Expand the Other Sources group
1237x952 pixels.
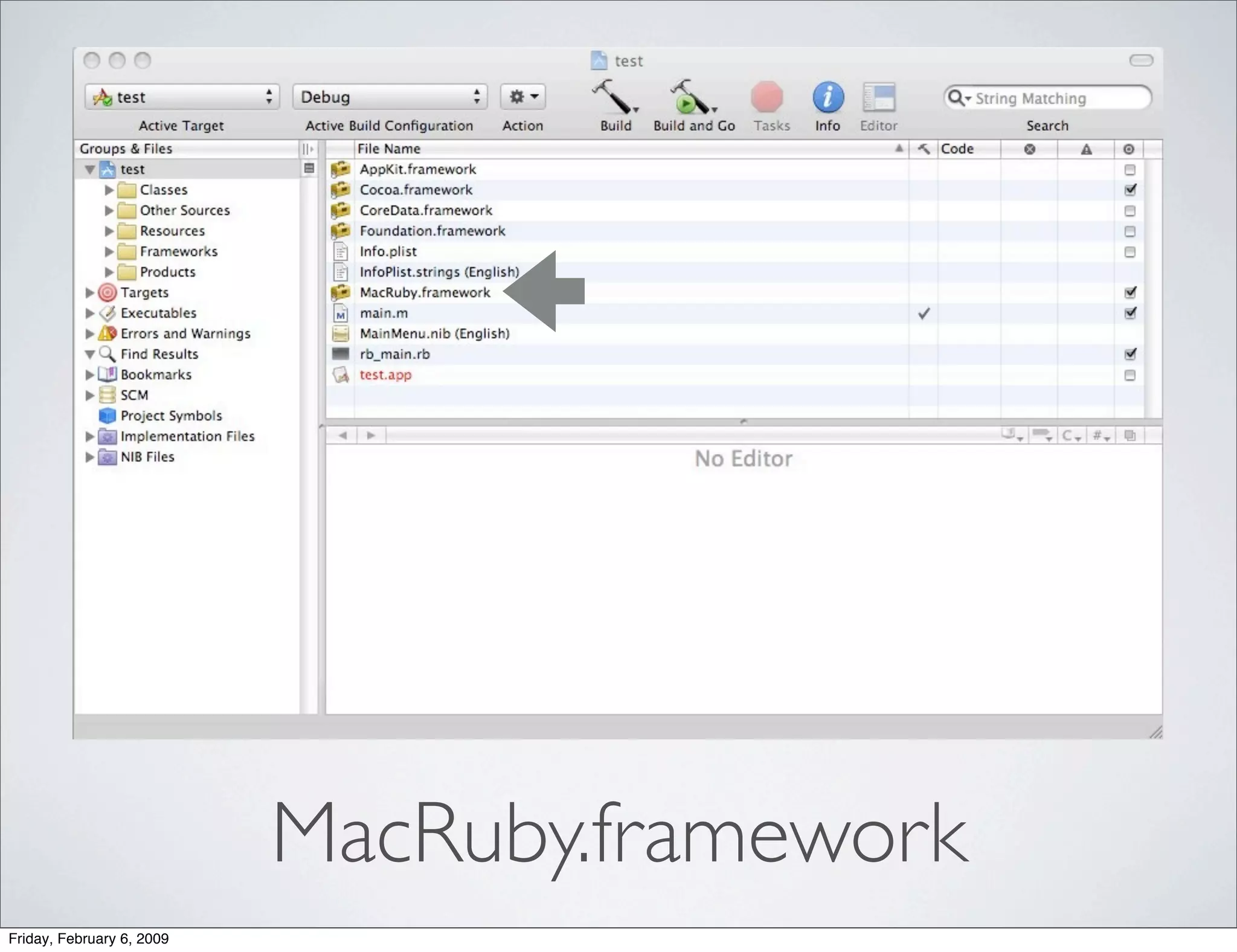point(109,210)
